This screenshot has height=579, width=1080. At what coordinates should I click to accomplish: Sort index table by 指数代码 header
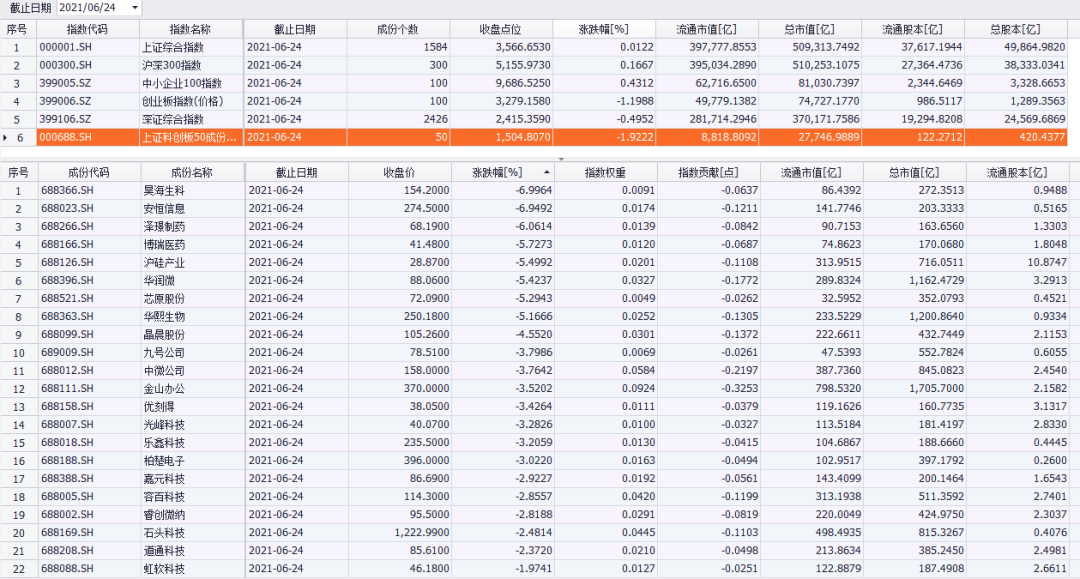tap(87, 29)
